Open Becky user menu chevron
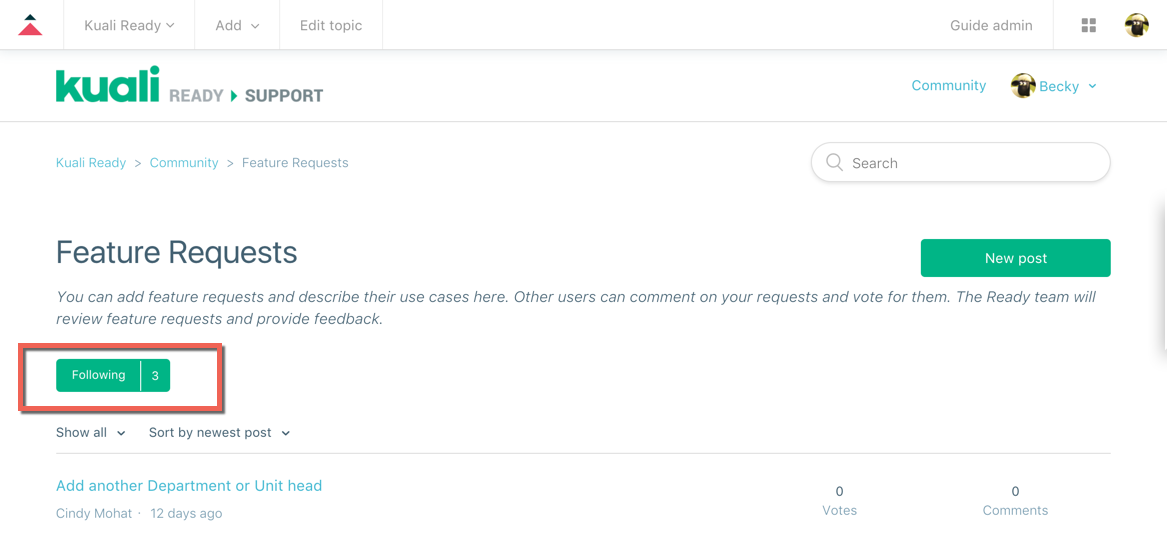The image size is (1167, 545). coord(1092,86)
